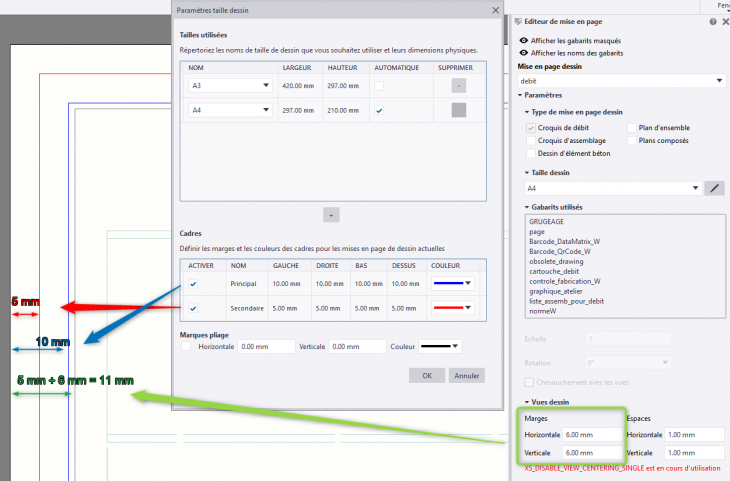Open the Rotation dropdown
This screenshot has height=481, width=730.
pos(628,363)
